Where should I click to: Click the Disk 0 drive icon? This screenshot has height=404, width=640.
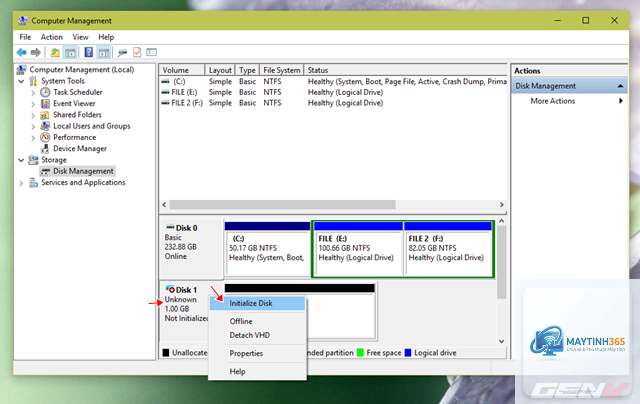point(170,227)
